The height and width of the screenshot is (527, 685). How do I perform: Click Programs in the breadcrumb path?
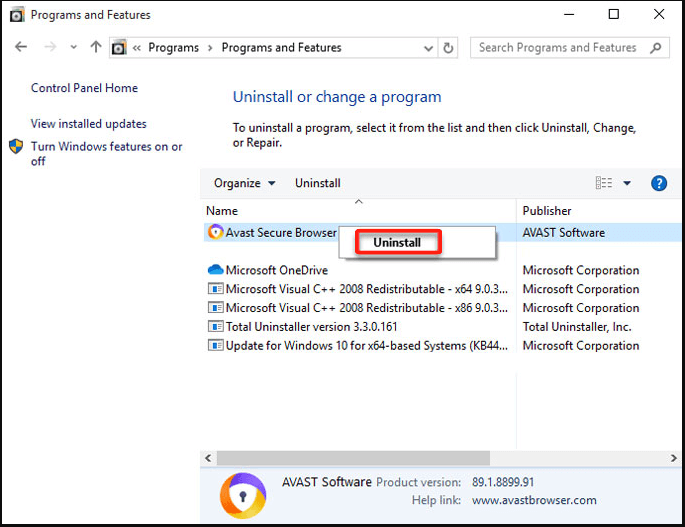173,47
